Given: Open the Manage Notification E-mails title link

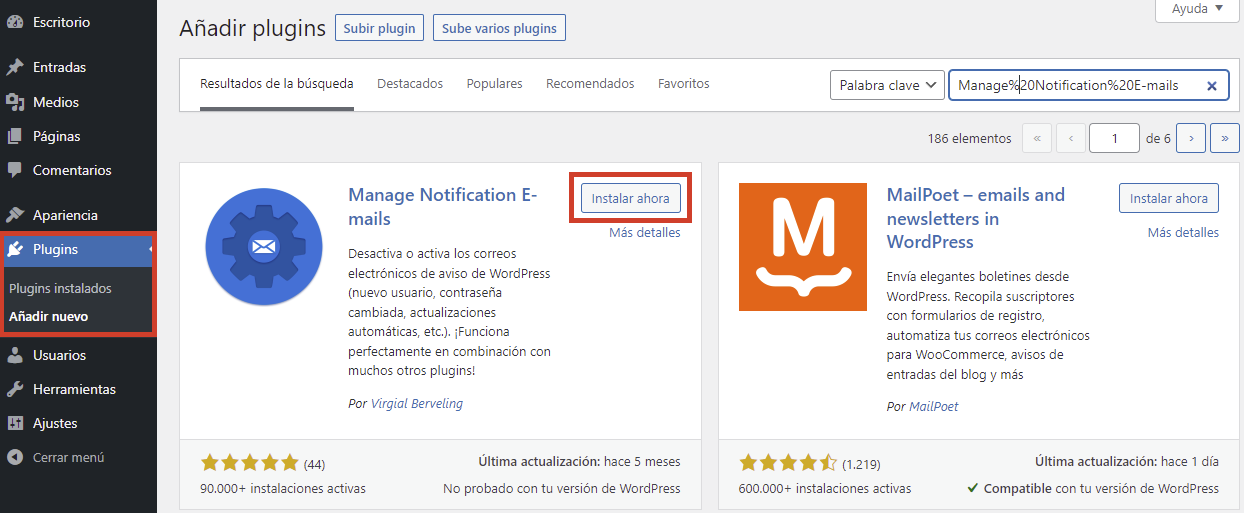Looking at the screenshot, I should coord(443,207).
